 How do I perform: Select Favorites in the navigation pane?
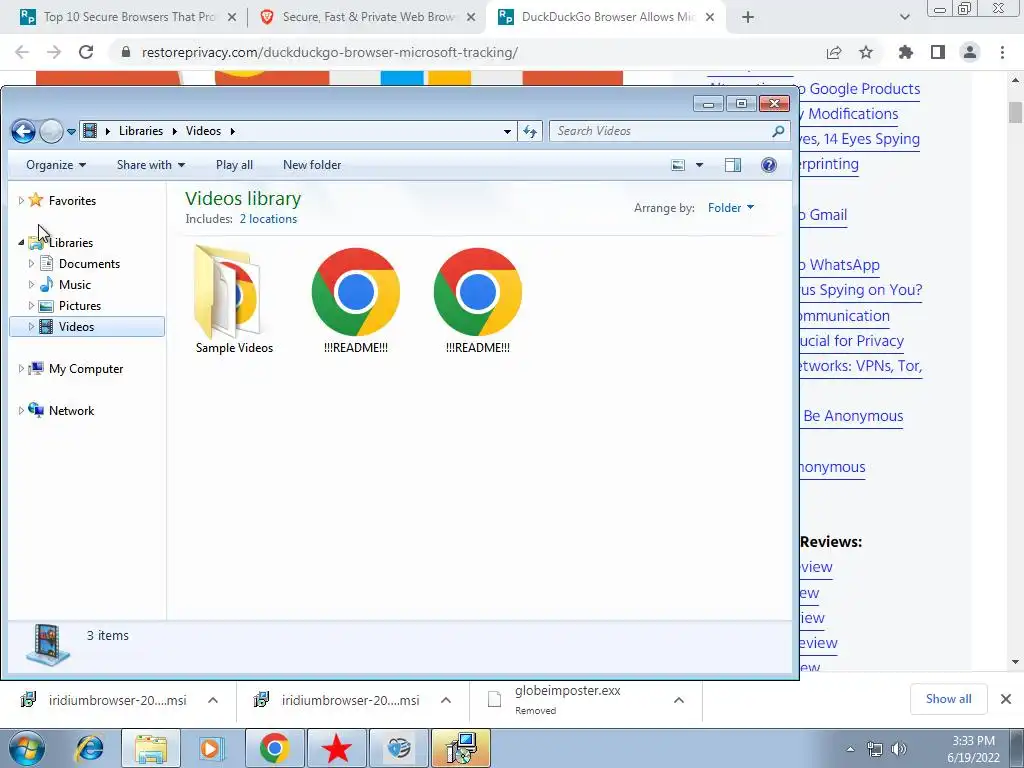pyautogui.click(x=72, y=201)
